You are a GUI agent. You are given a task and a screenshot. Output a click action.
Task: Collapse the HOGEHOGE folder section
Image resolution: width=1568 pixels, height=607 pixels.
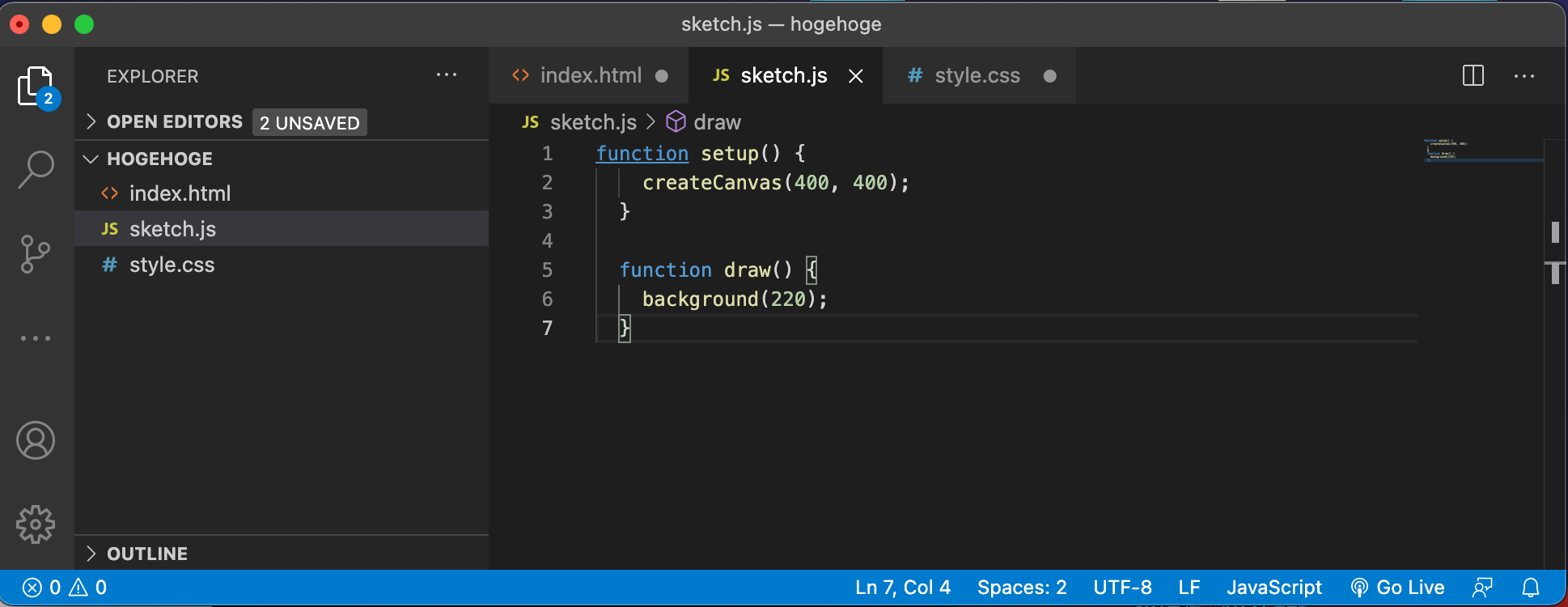pos(159,159)
